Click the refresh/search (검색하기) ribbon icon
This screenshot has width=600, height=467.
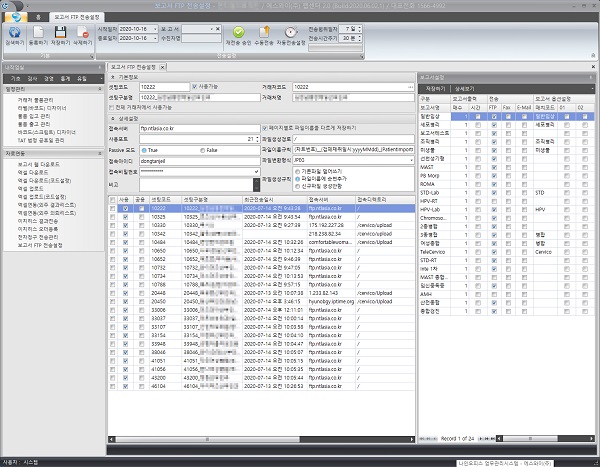coord(15,33)
